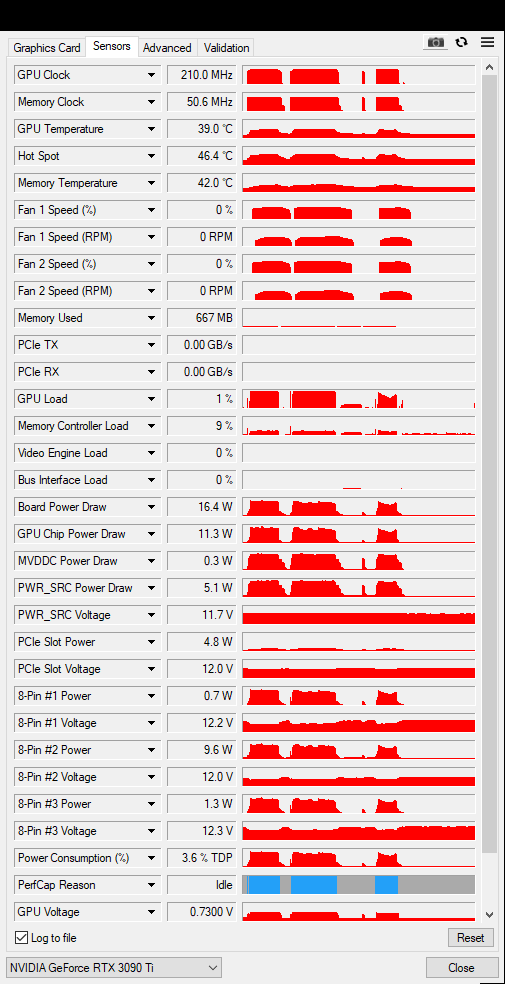Image resolution: width=505 pixels, height=984 pixels.
Task: Expand the Fan 2 Speed (%) dropdown arrow
Action: point(151,264)
